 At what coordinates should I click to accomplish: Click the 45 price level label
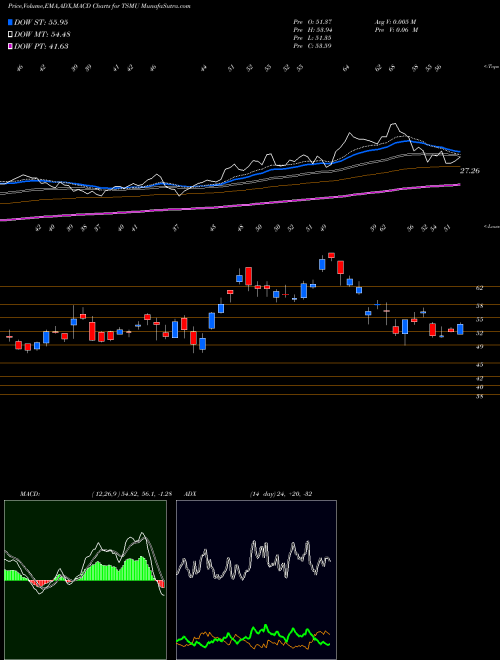[x=479, y=365]
